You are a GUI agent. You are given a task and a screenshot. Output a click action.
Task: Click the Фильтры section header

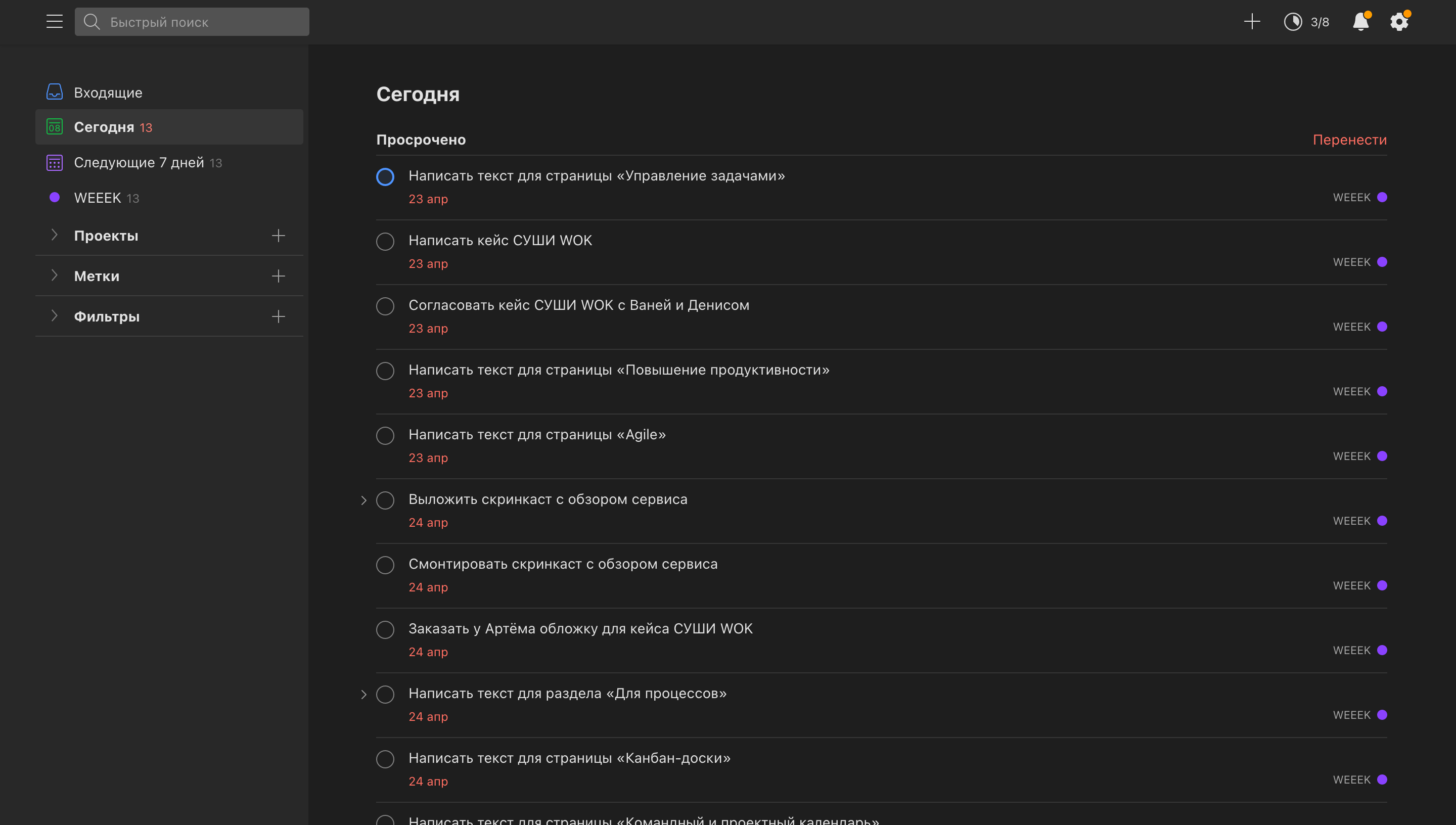[107, 316]
